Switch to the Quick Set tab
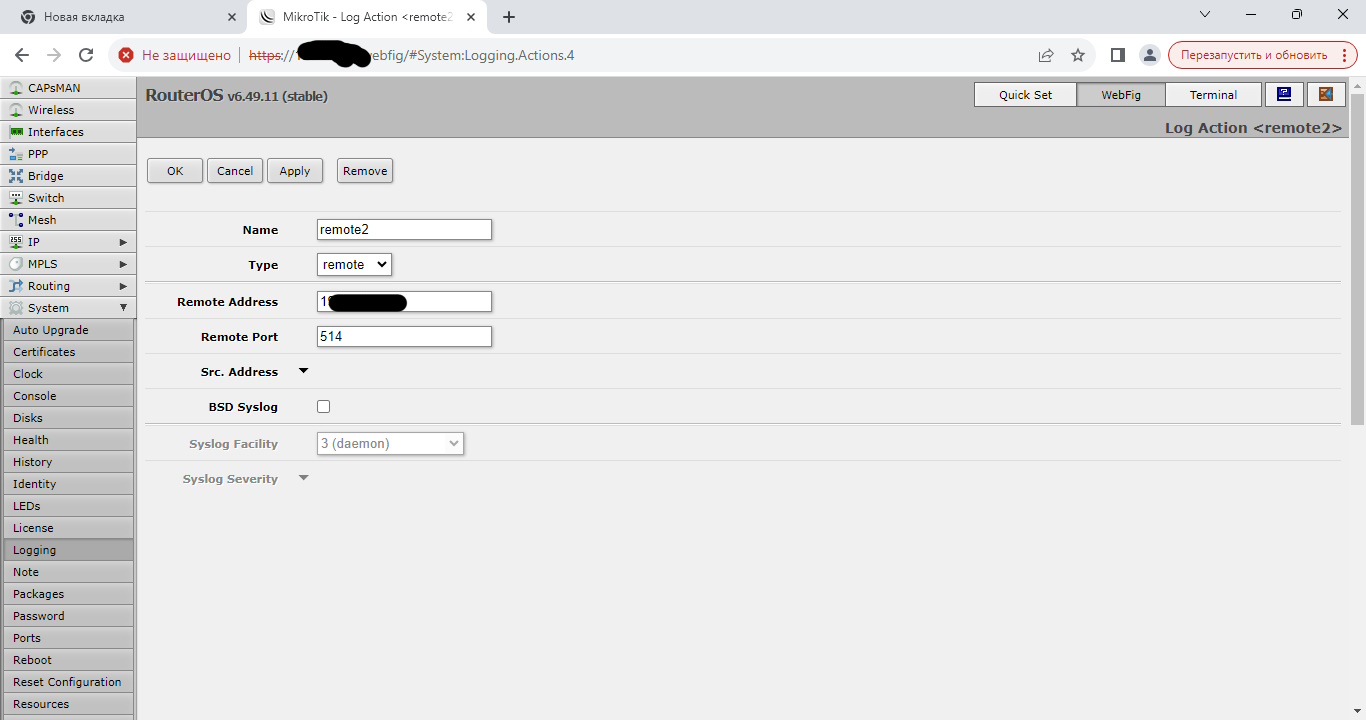 (1025, 95)
